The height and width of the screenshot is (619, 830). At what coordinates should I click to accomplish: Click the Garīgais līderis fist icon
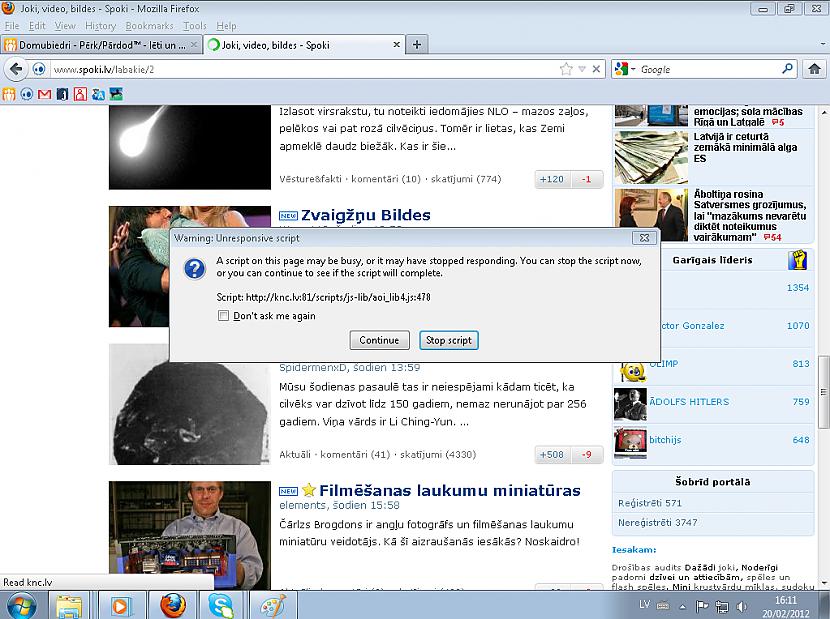point(797,260)
